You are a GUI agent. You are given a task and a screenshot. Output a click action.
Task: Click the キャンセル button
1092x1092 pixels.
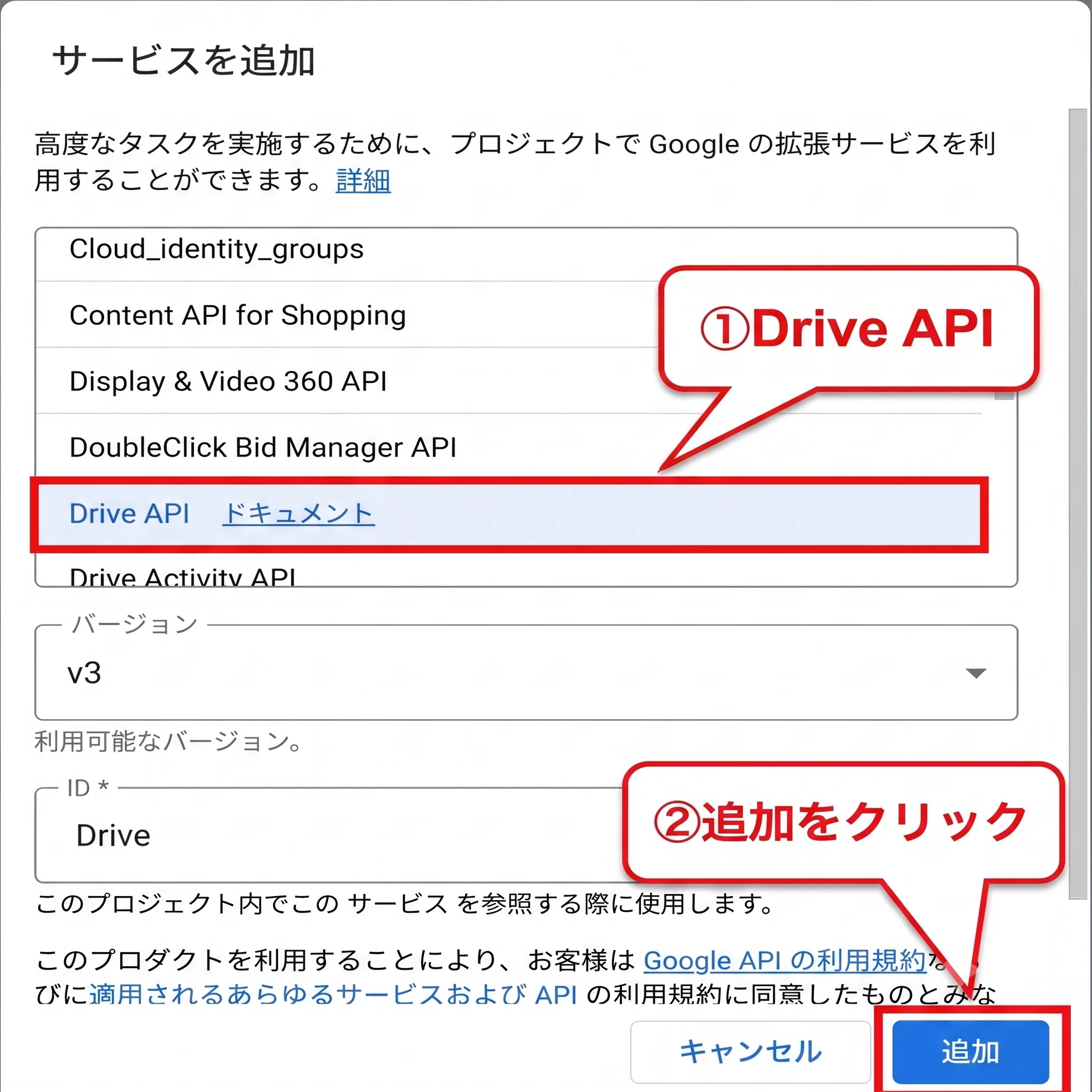coord(750,1051)
